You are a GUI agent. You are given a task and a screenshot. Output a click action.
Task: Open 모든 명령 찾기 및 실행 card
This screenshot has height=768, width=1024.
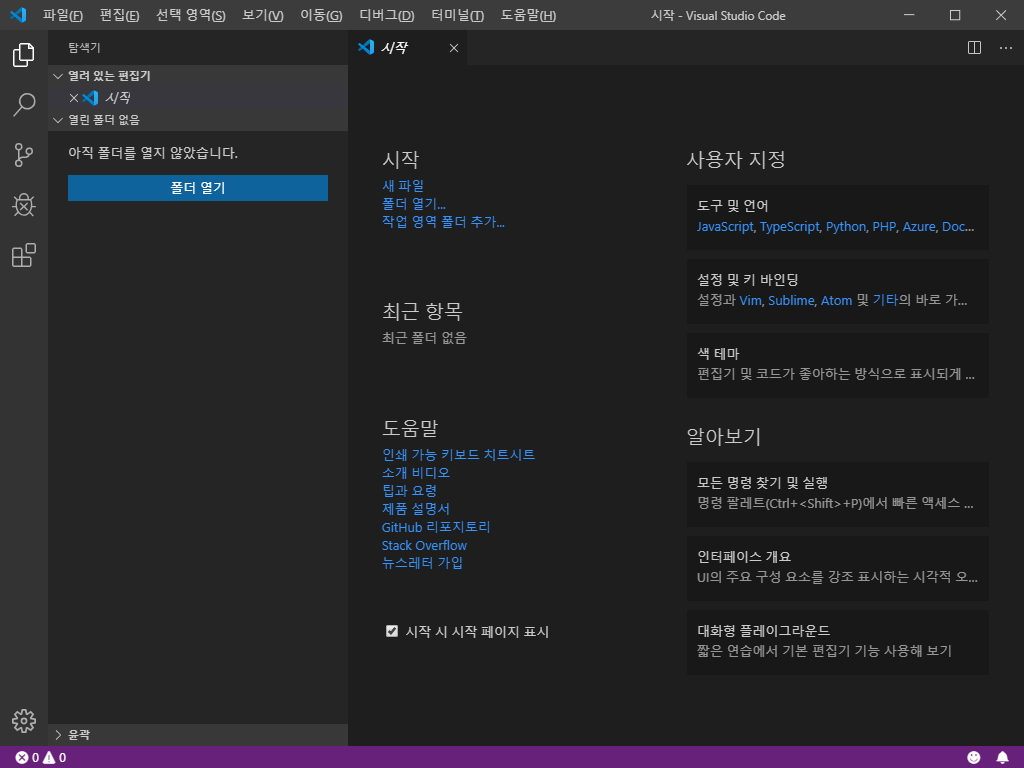pos(837,494)
